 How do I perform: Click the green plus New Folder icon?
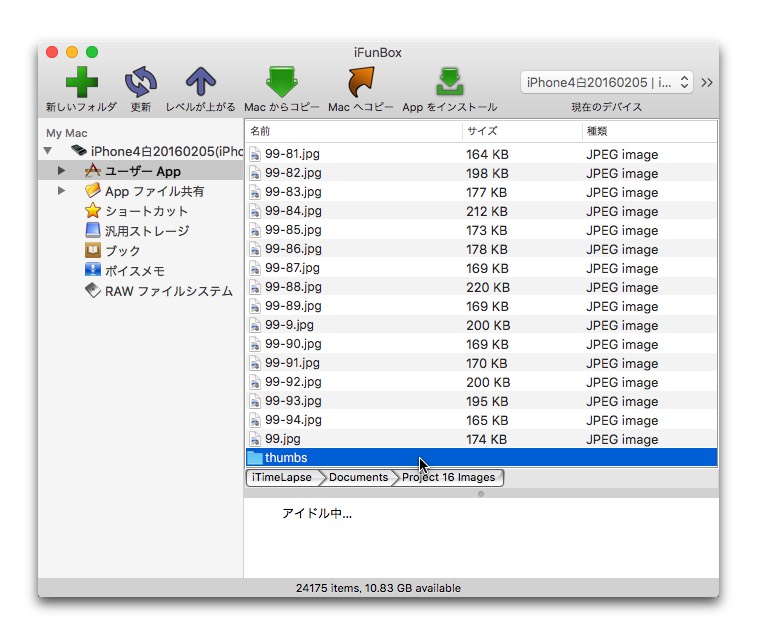(82, 82)
